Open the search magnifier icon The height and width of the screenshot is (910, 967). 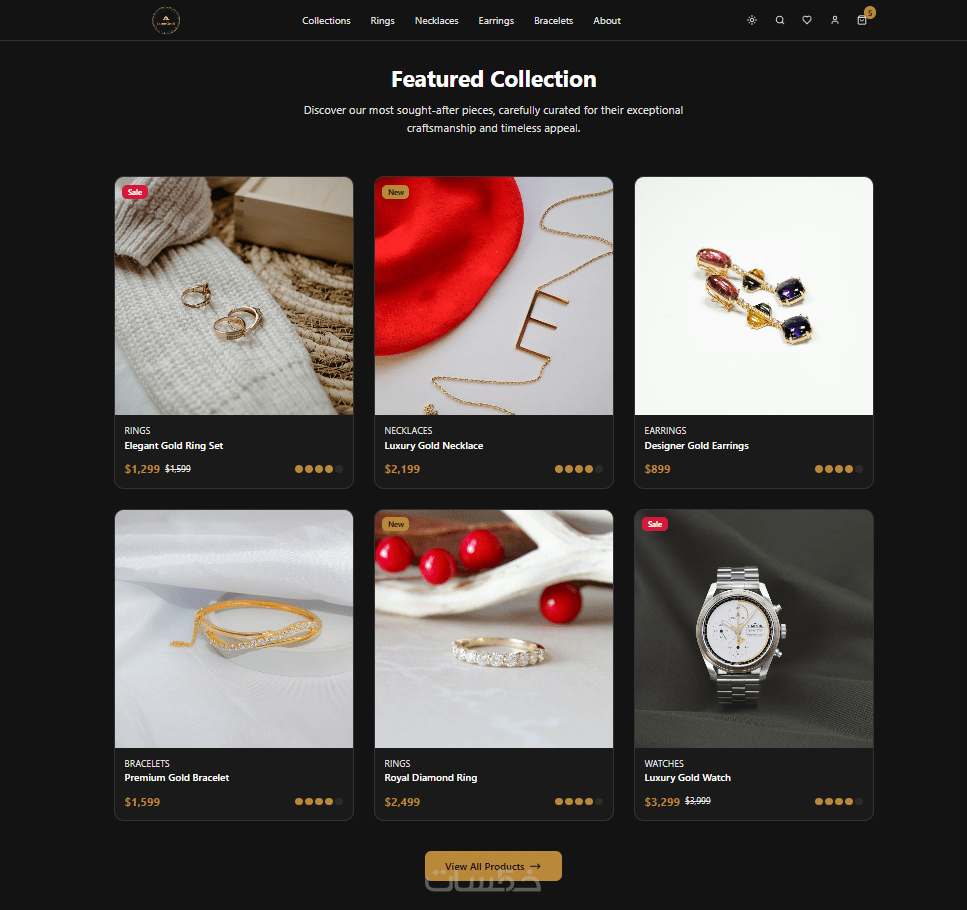(780, 20)
